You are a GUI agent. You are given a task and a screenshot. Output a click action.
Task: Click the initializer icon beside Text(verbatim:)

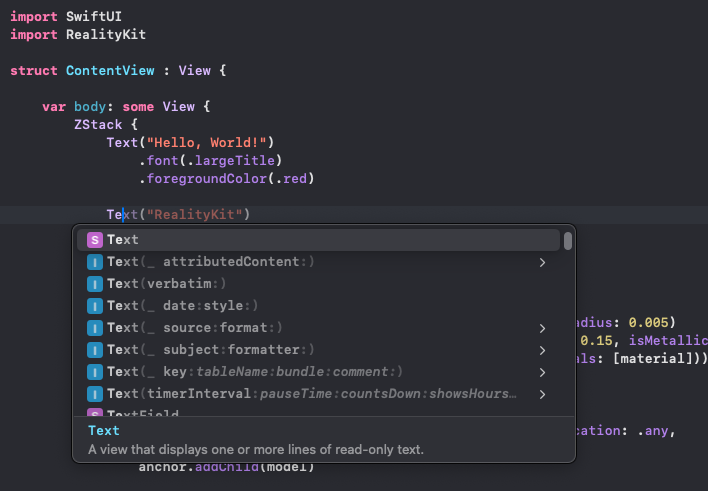[x=95, y=284]
